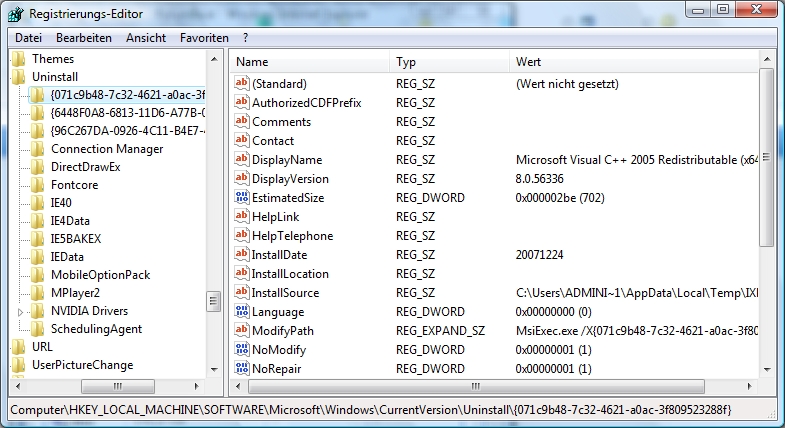Click the DirectDrawEx folder icon
Image resolution: width=785 pixels, height=428 pixels.
(x=38, y=167)
